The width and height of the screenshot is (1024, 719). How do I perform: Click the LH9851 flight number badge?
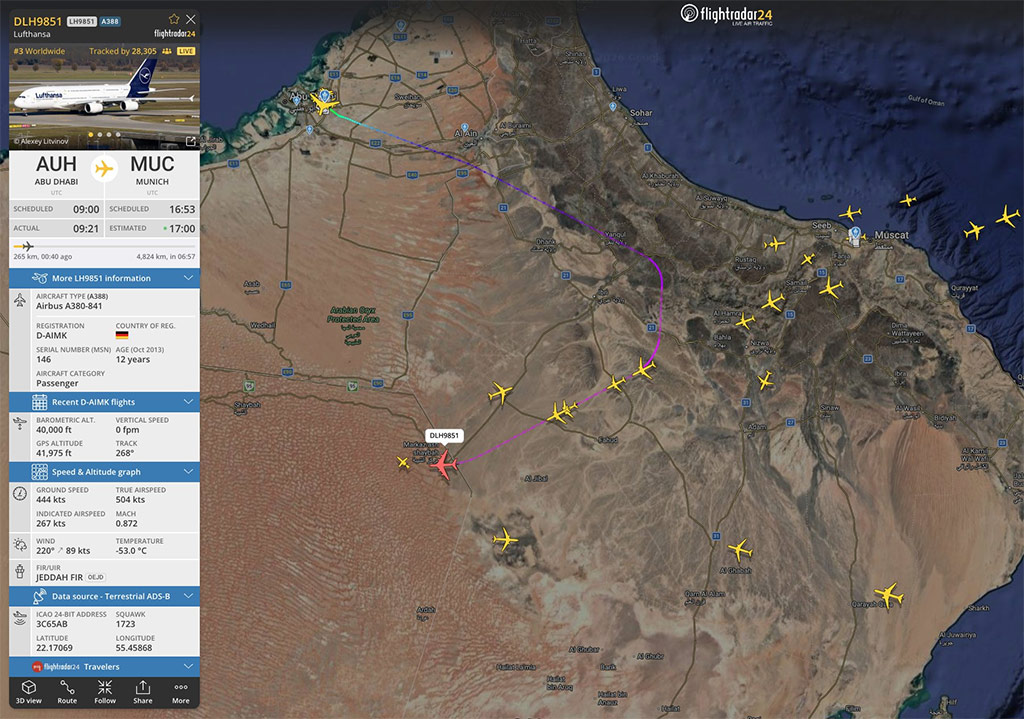(80, 20)
